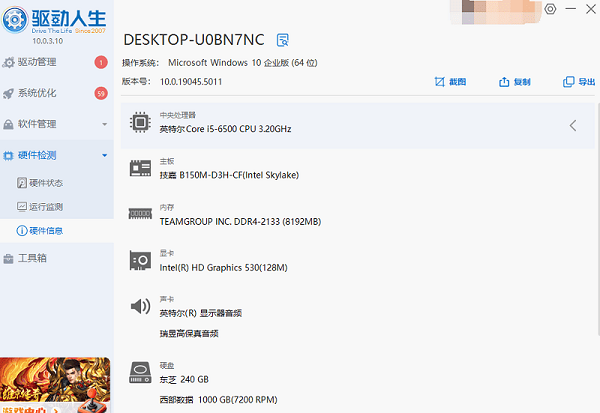Click the 驱动人生 logo icon
This screenshot has width=600, height=413.
(x=15, y=20)
